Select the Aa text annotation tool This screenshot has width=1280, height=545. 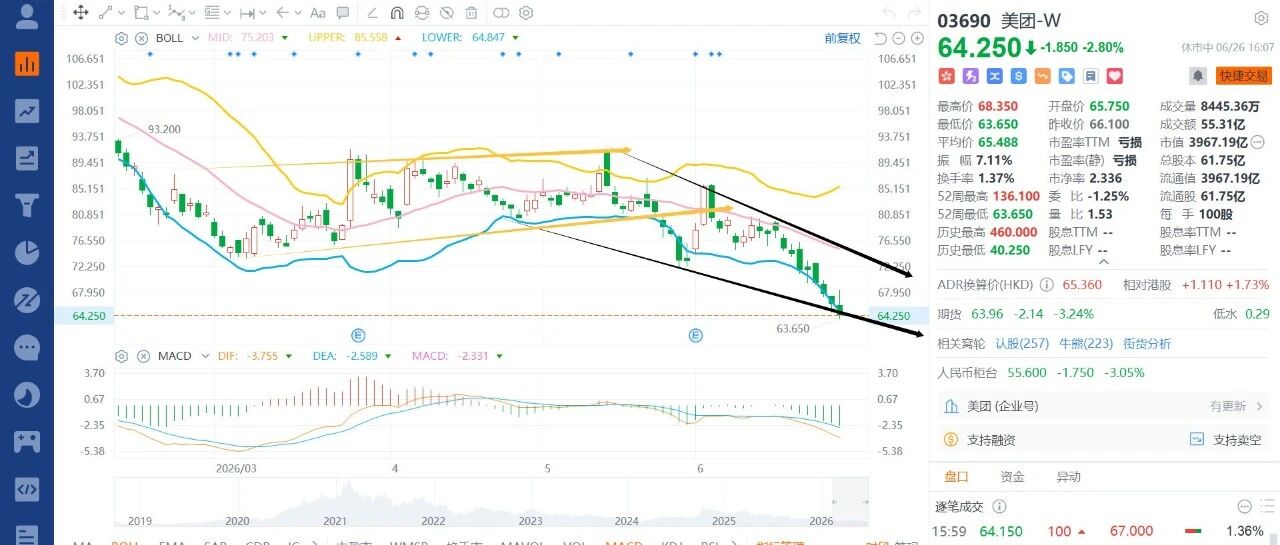[x=318, y=13]
